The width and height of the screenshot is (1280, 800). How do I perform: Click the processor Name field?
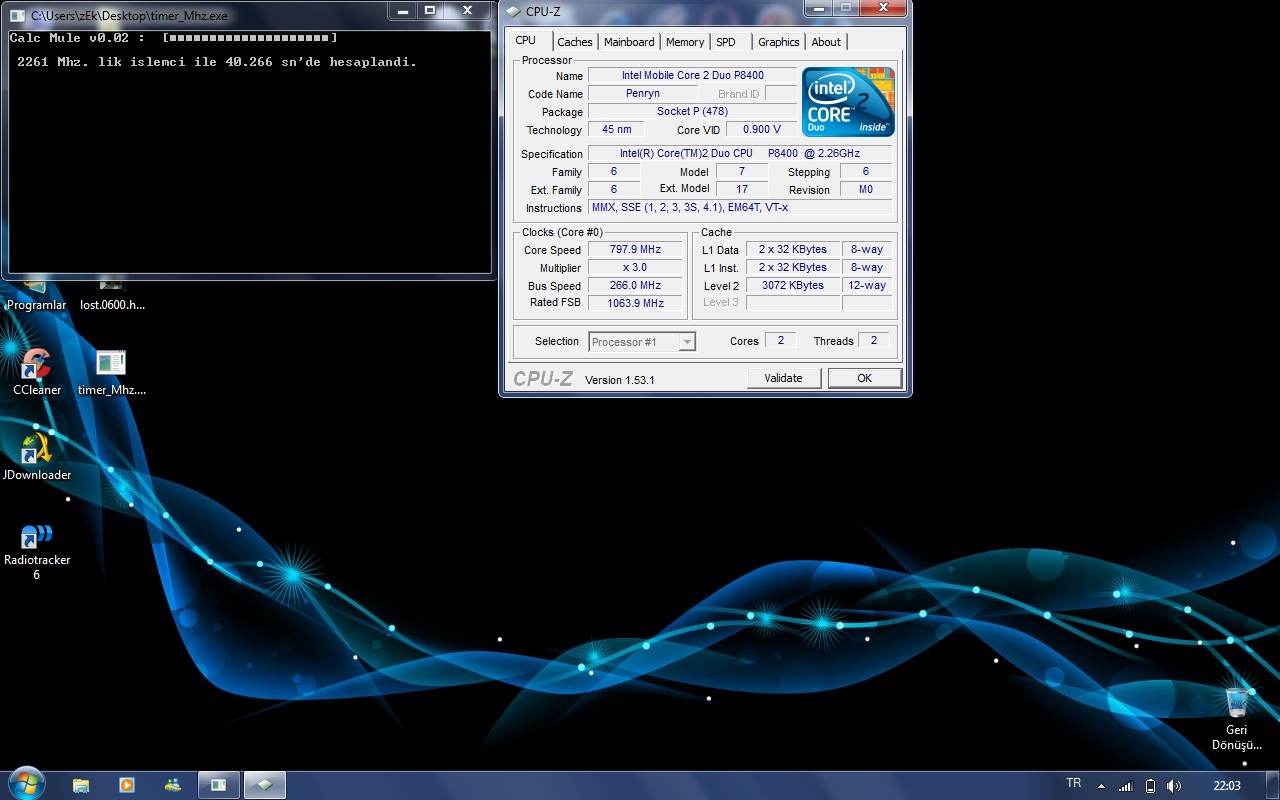pos(692,75)
